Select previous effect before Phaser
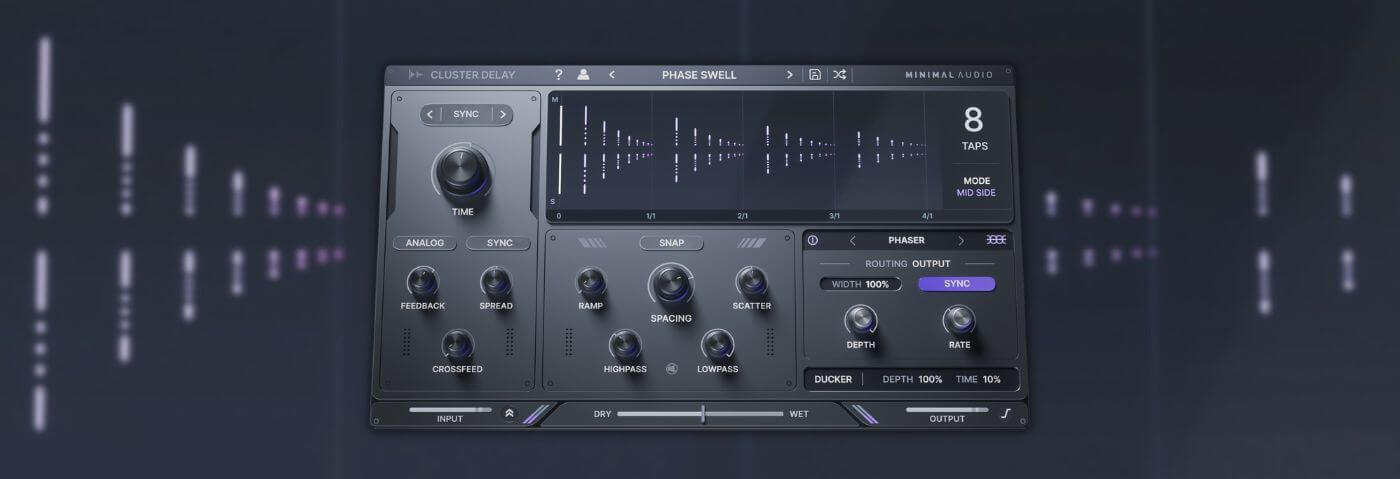The image size is (1400, 479). pos(853,240)
